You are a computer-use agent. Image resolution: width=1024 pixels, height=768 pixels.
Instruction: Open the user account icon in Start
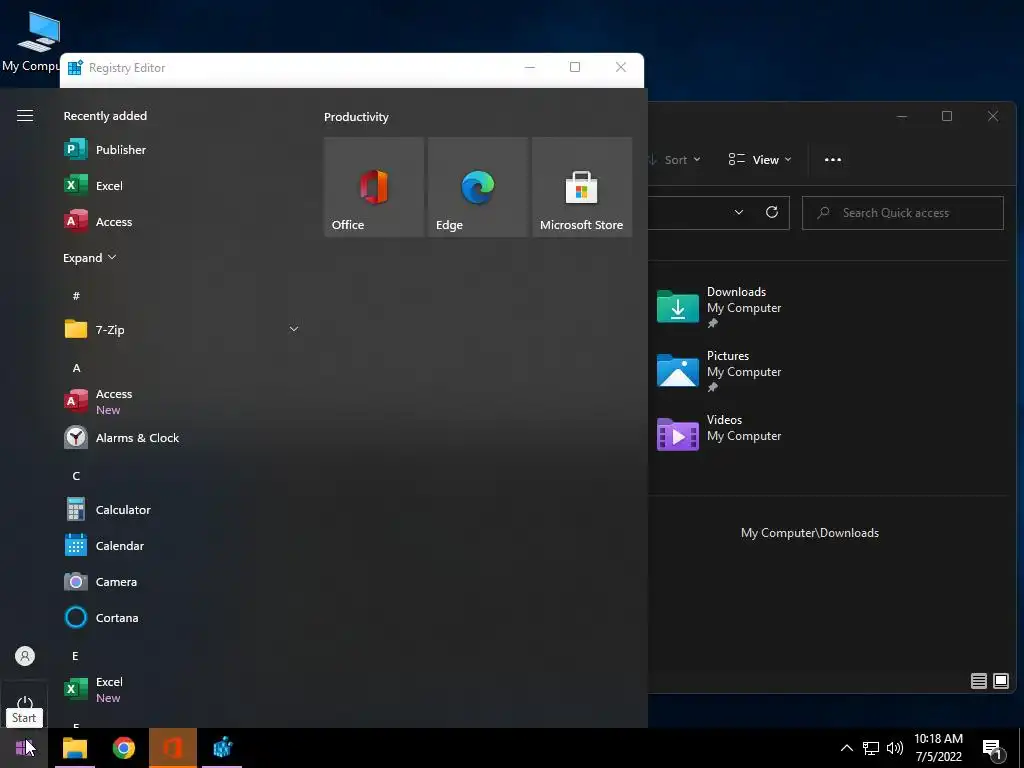click(25, 656)
